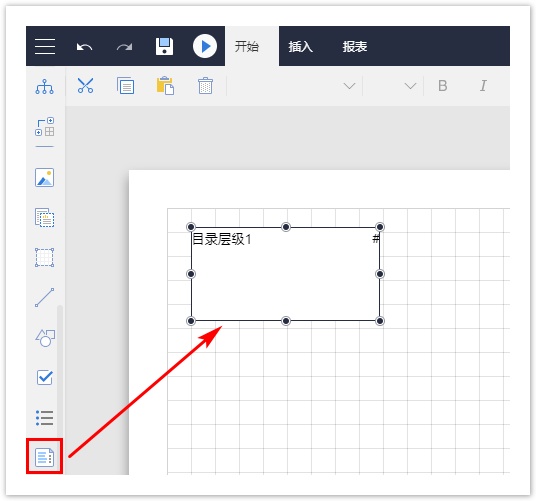Viewport: 536px width, 501px height.
Task: Preview the report with play button
Action: pos(205,46)
